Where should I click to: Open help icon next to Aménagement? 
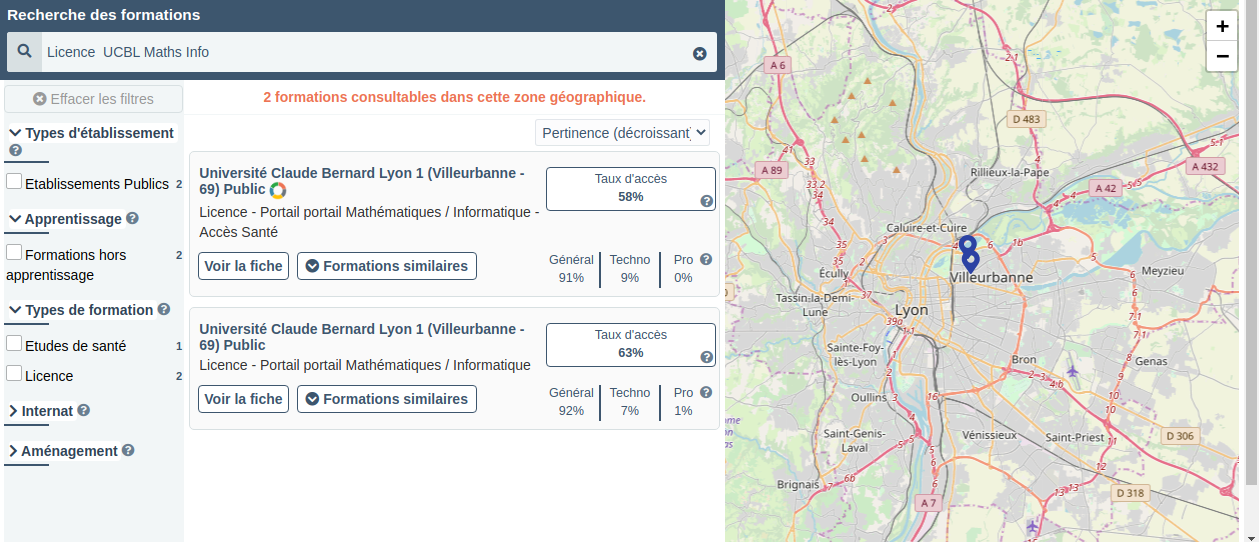tap(128, 450)
